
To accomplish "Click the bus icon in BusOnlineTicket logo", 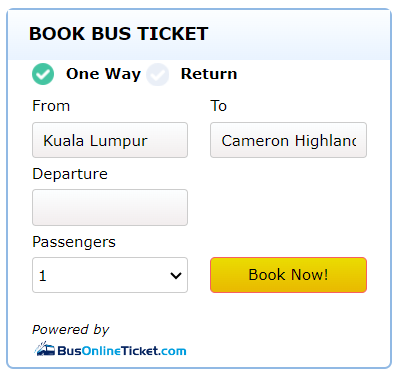I will pos(45,349).
